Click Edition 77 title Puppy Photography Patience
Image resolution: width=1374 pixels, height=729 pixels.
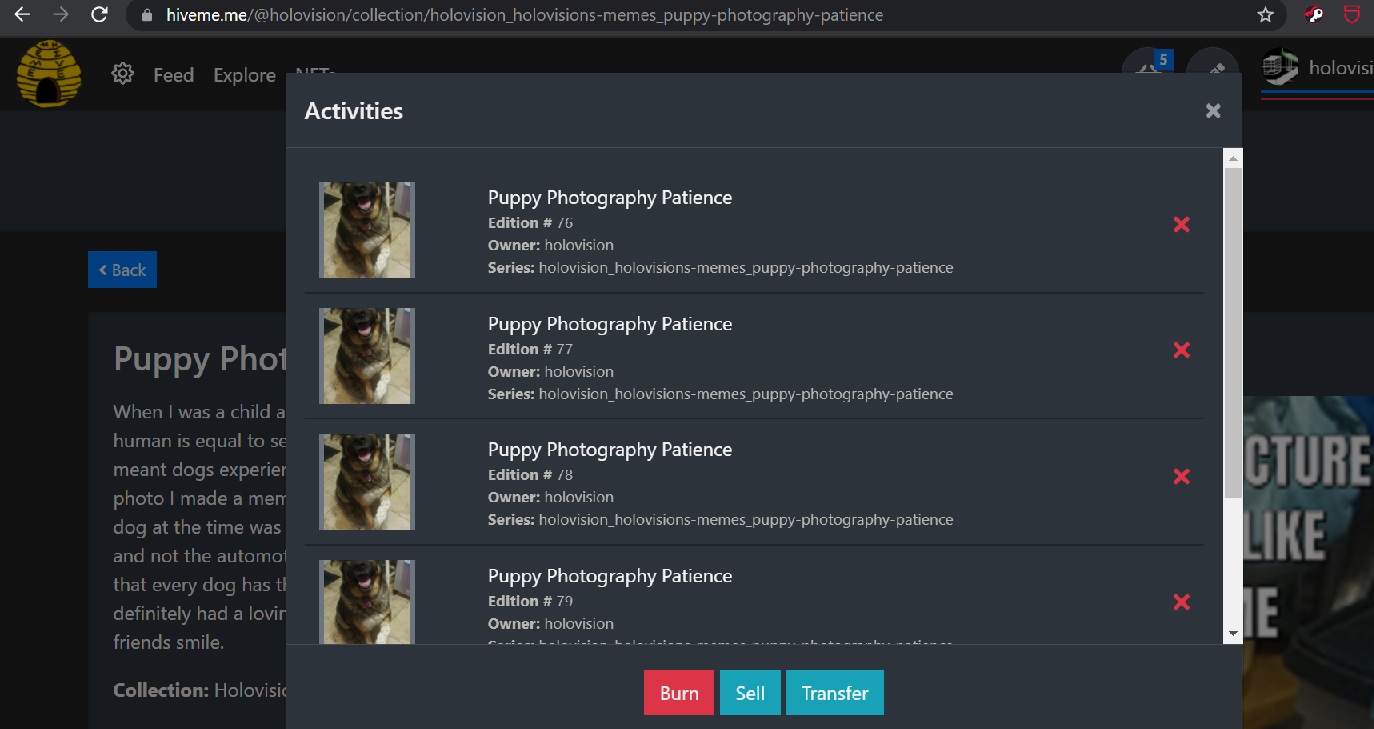pos(610,324)
